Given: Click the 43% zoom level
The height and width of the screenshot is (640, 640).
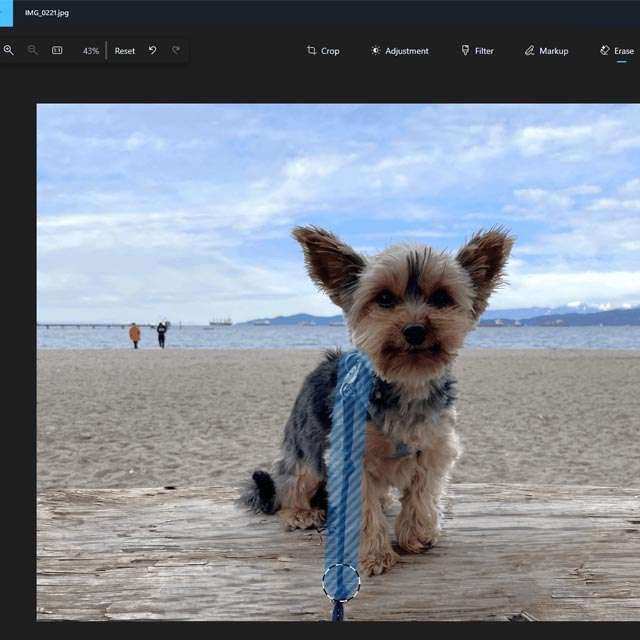Looking at the screenshot, I should pos(90,51).
